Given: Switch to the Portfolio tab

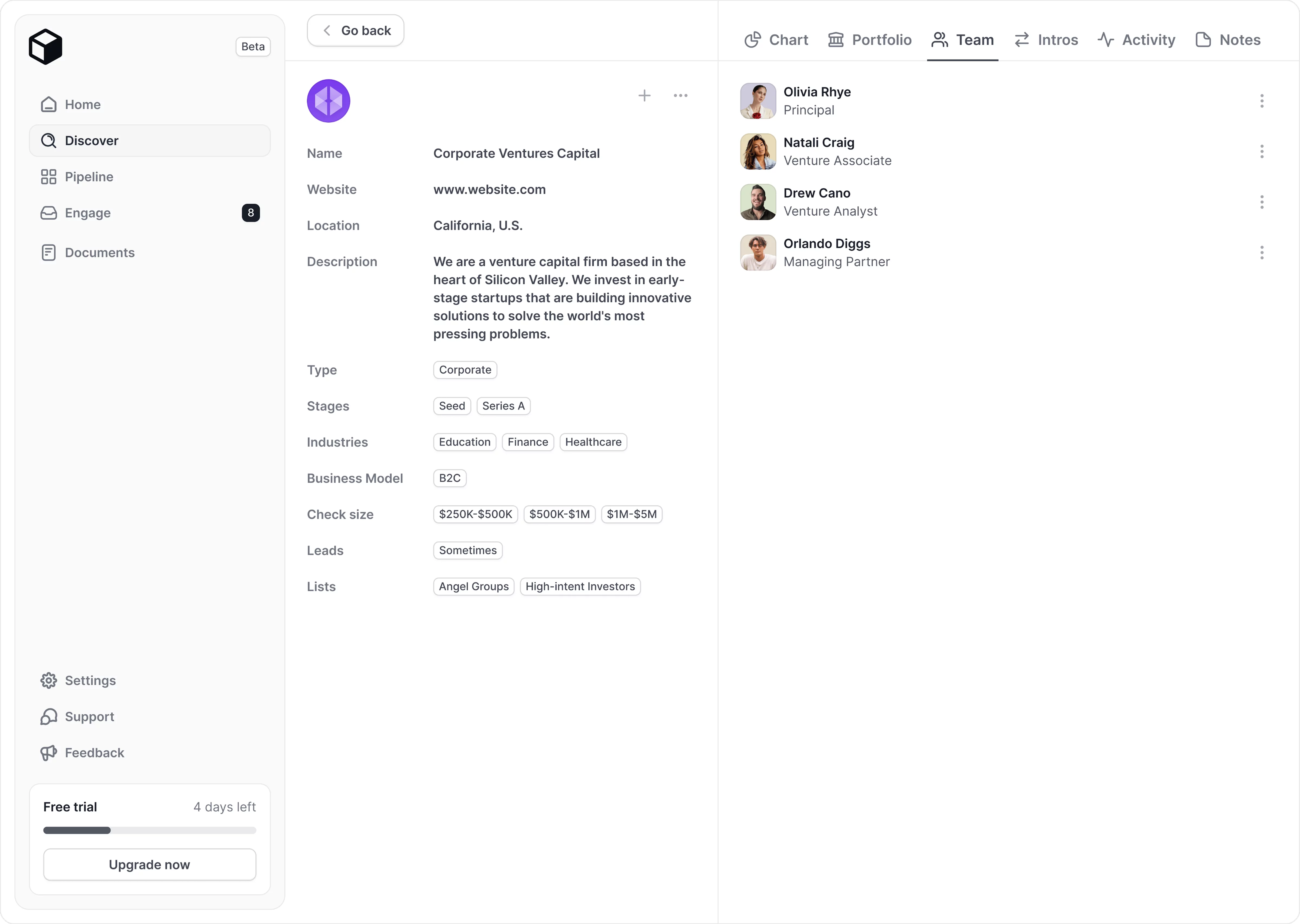Looking at the screenshot, I should pos(869,40).
